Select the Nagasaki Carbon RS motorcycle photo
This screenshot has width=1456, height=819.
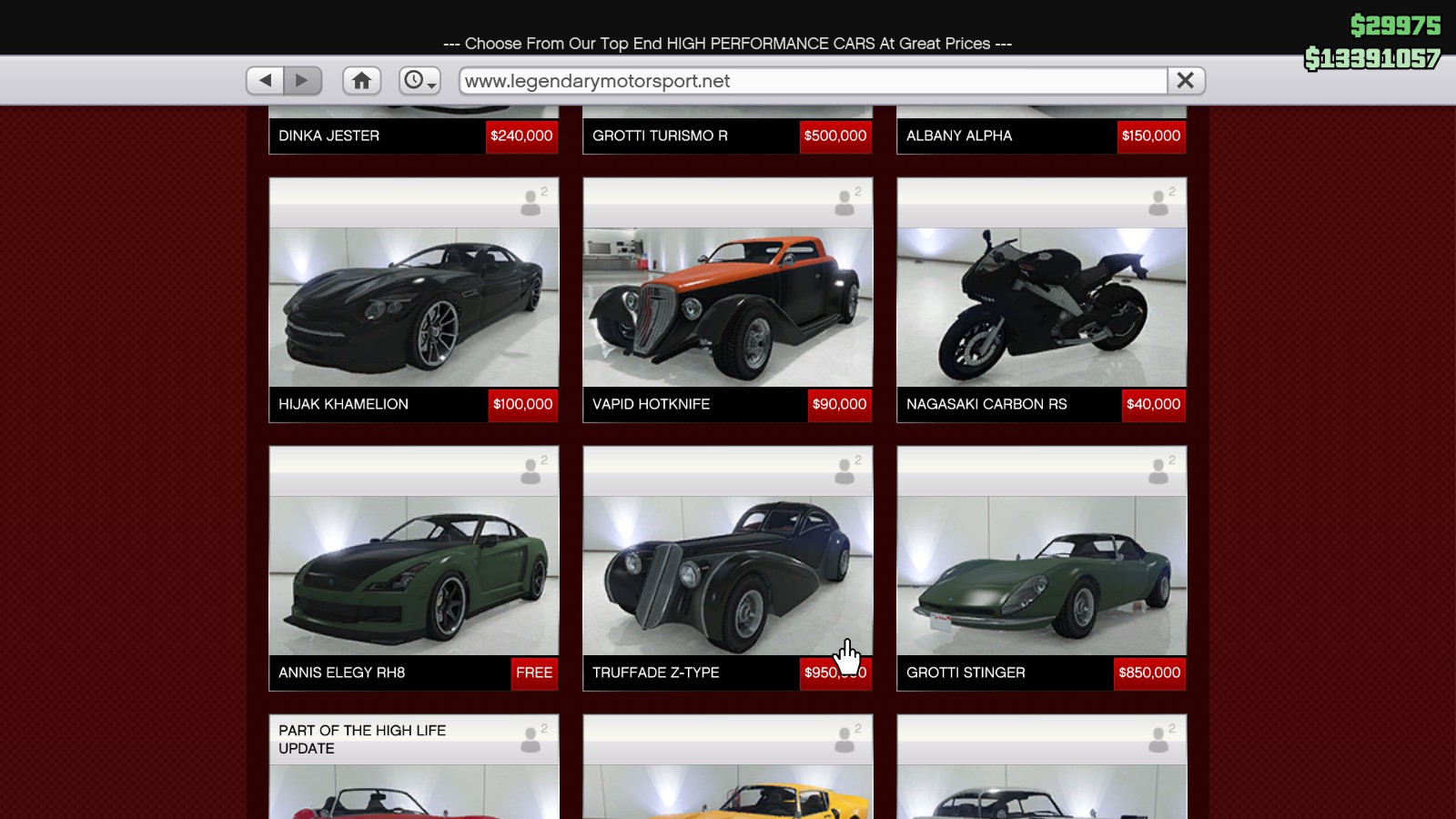(1042, 307)
